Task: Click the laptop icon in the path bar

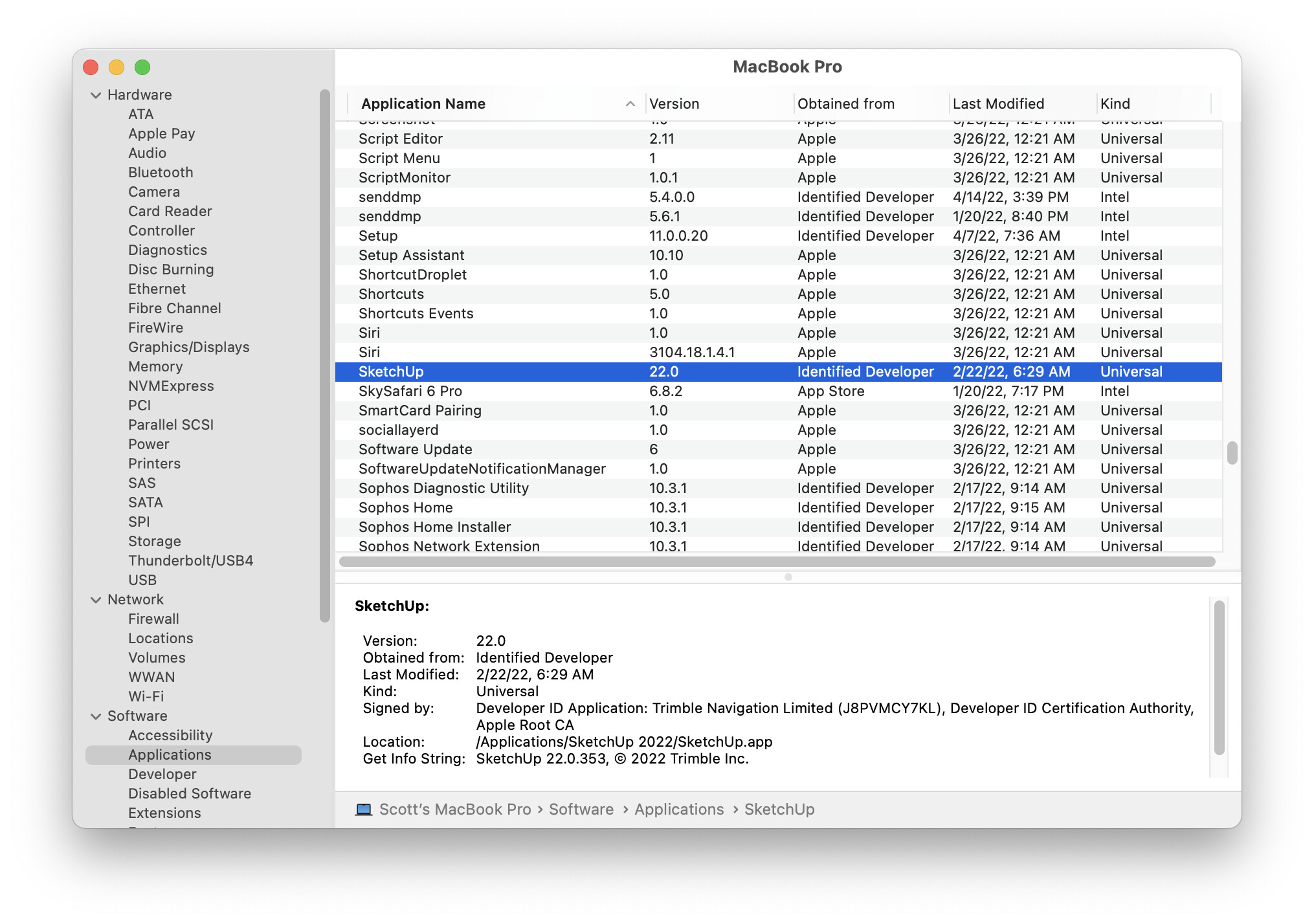Action: 364,809
